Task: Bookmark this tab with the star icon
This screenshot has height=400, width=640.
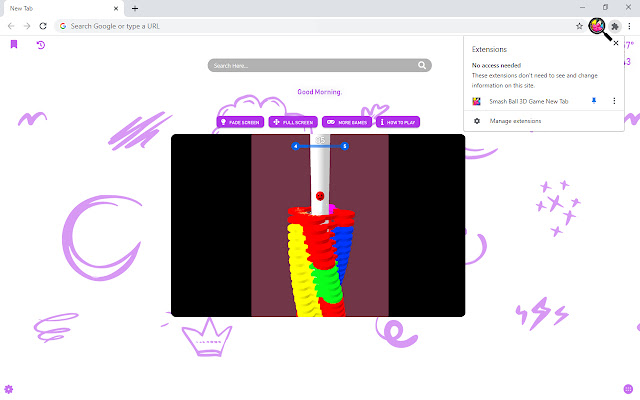Action: click(579, 26)
